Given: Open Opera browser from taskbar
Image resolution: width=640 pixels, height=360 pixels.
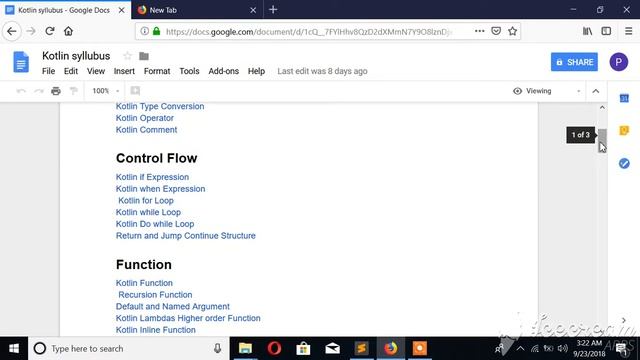Looking at the screenshot, I should (x=274, y=349).
